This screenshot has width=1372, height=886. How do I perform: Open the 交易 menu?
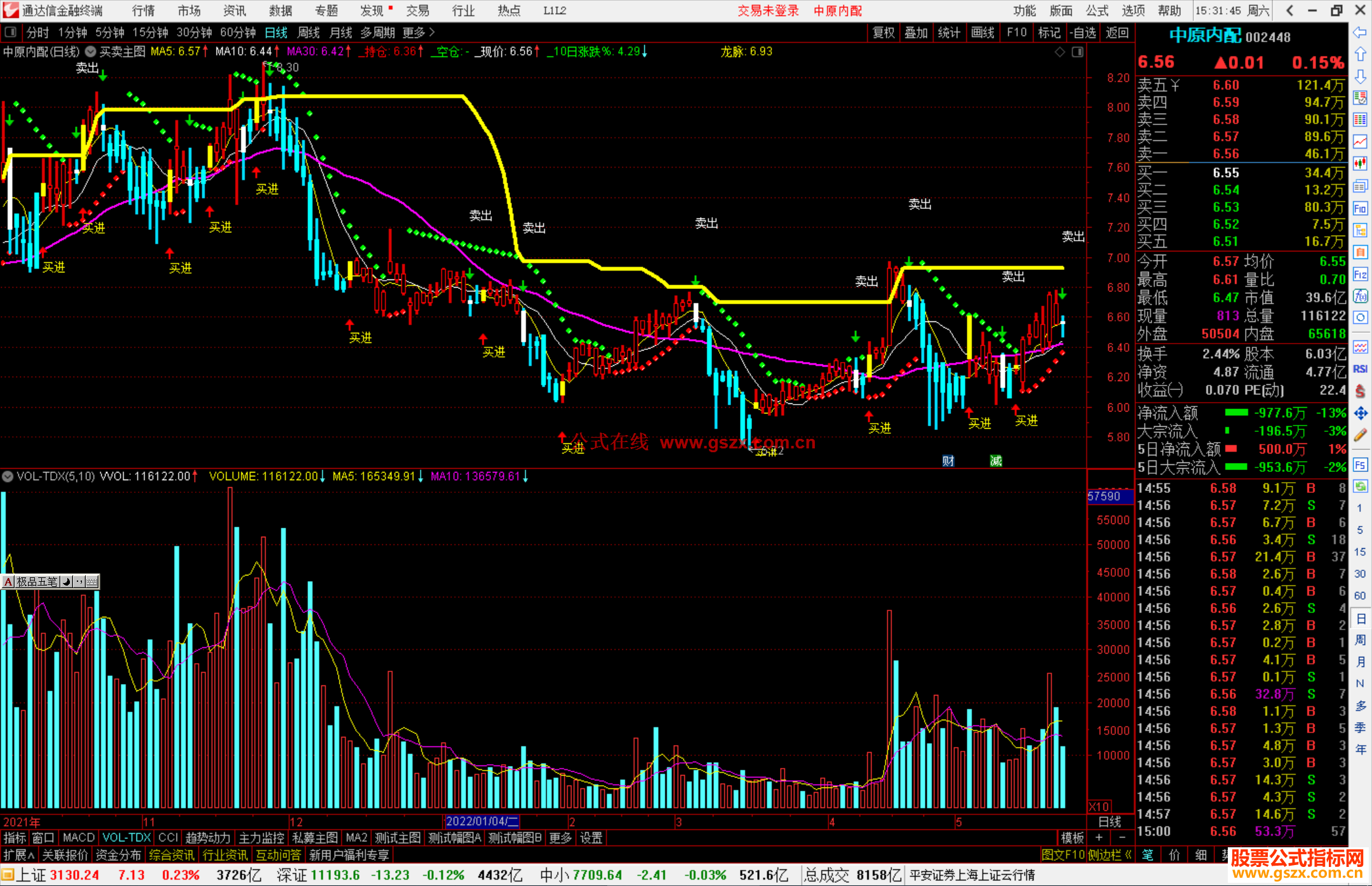[x=417, y=11]
